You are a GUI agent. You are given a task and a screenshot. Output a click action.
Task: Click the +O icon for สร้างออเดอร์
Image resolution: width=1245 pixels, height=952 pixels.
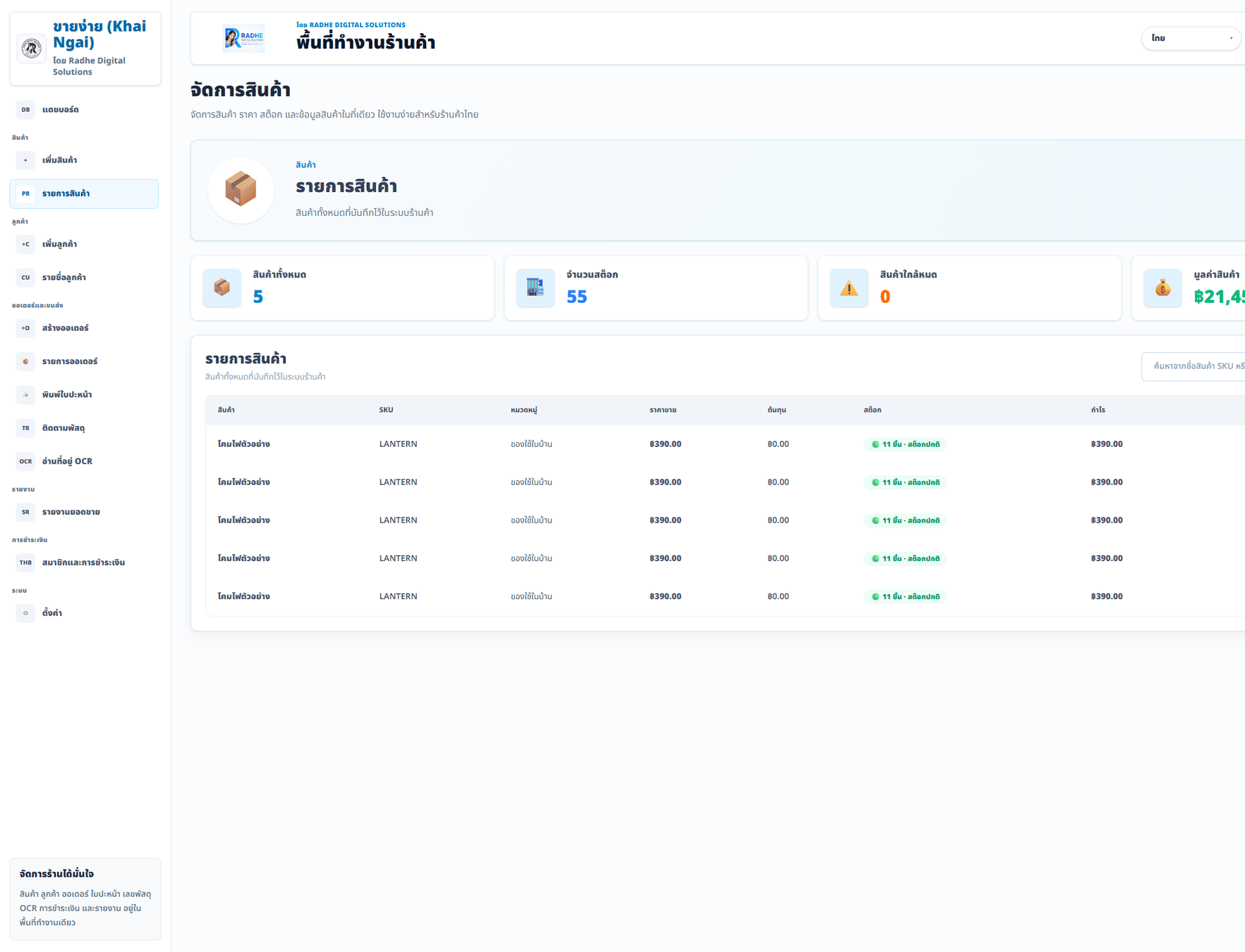tap(25, 328)
